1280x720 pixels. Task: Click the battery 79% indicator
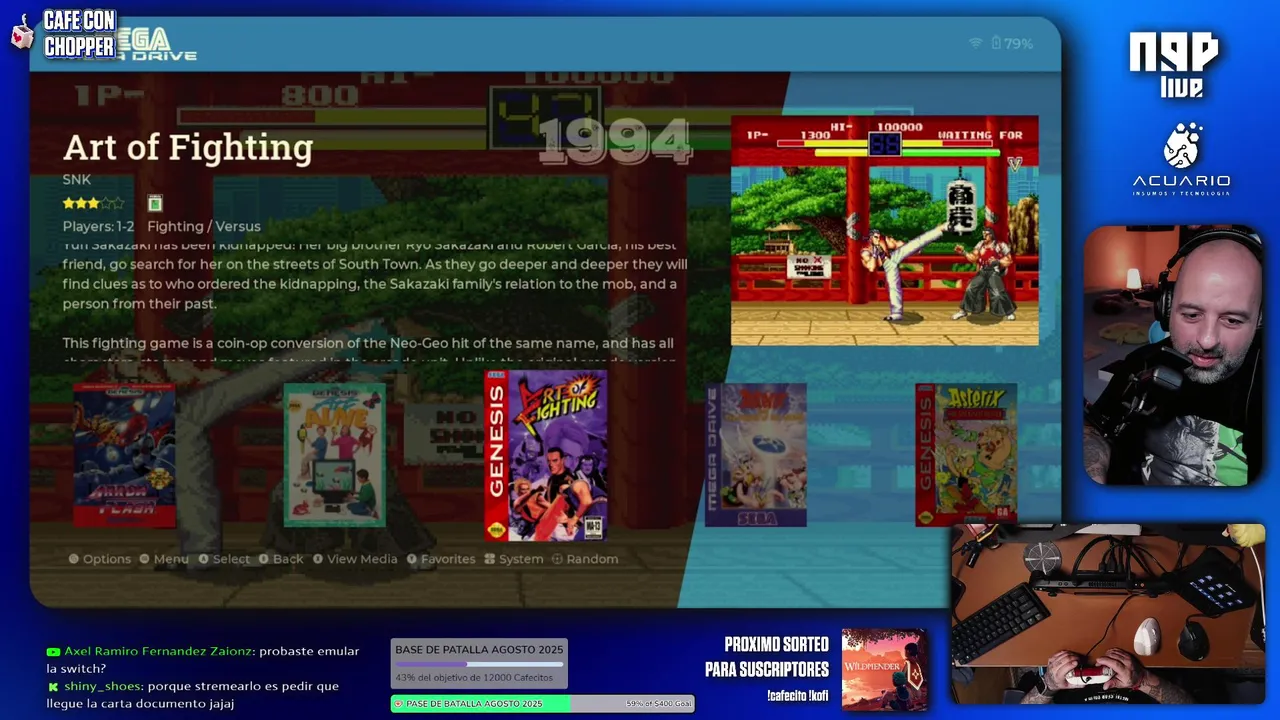tap(1012, 43)
